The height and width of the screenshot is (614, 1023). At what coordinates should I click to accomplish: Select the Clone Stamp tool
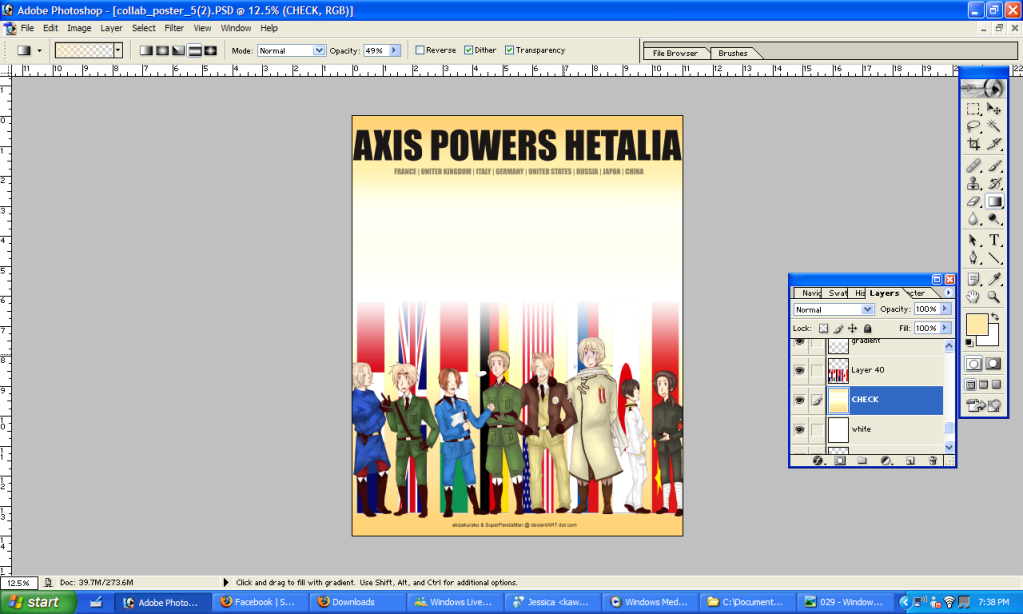point(973,184)
